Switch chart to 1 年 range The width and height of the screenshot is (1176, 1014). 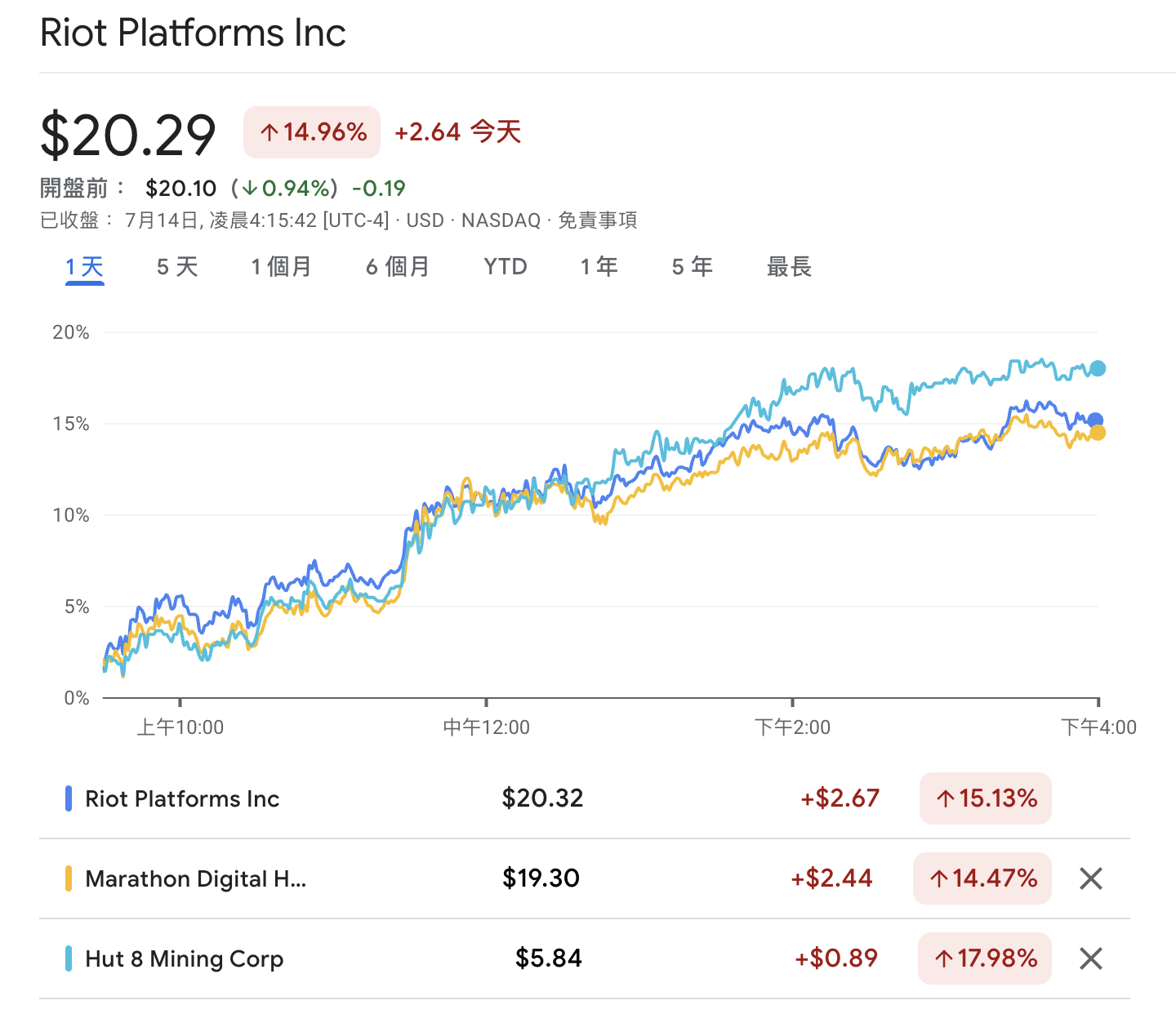point(599,267)
